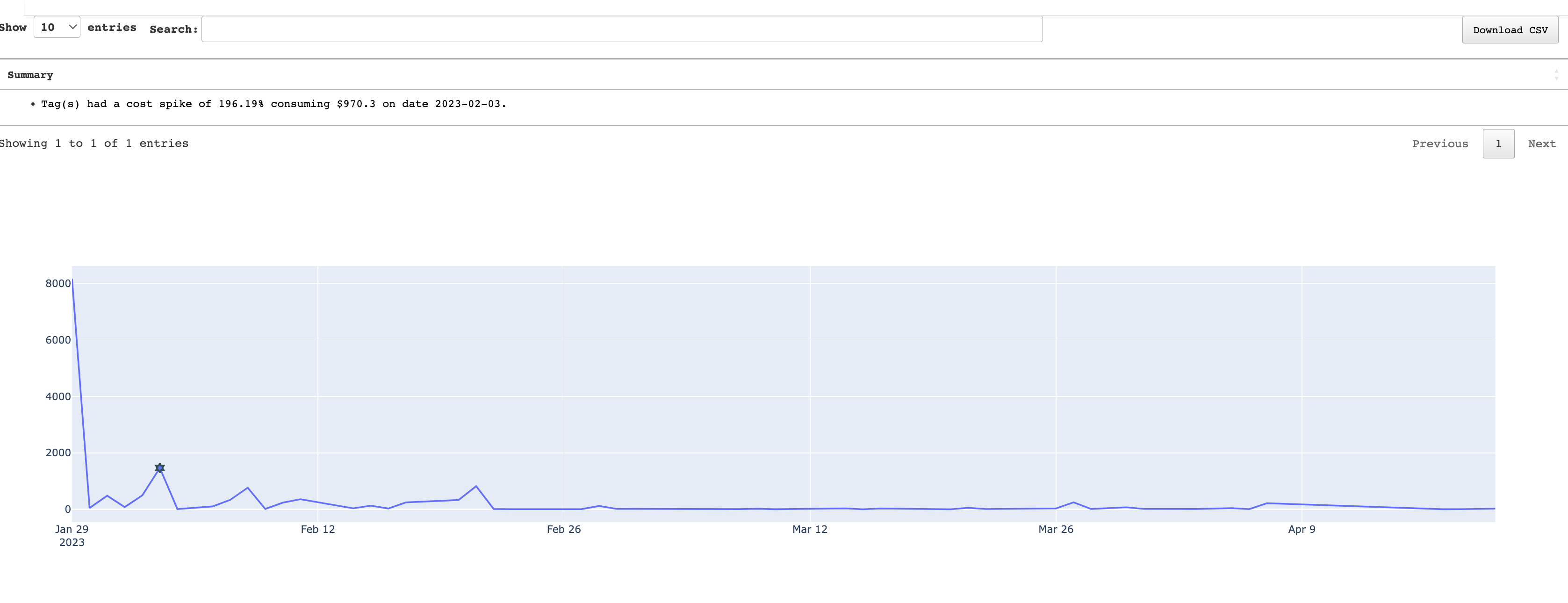Click into the Search input field
The width and height of the screenshot is (1568, 603).
click(x=621, y=29)
